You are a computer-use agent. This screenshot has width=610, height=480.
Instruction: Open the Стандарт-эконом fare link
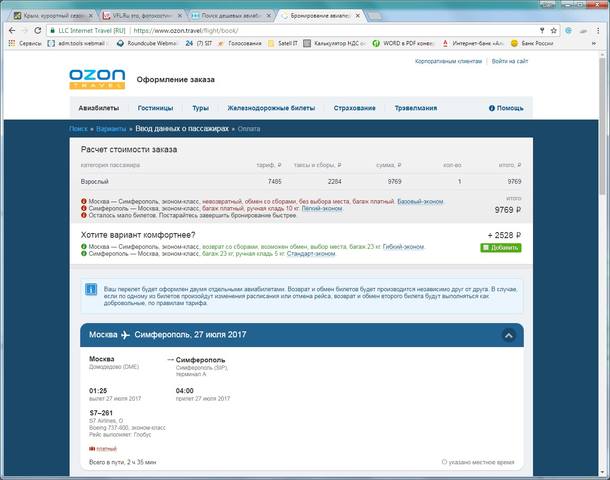click(x=311, y=254)
